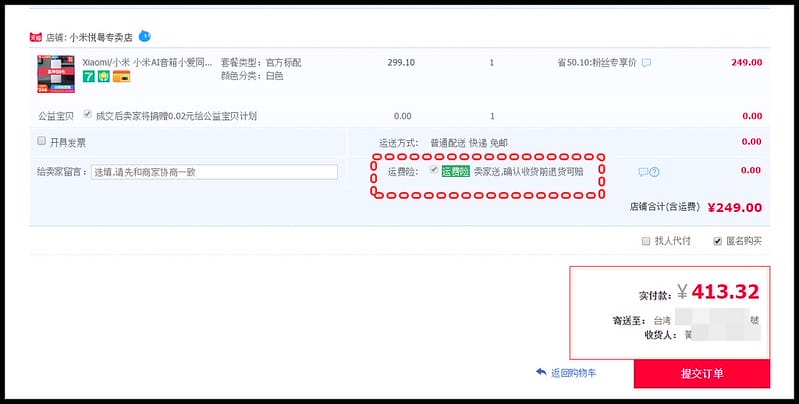
Task: Go back via 返回购物车 link
Action: click(x=573, y=373)
